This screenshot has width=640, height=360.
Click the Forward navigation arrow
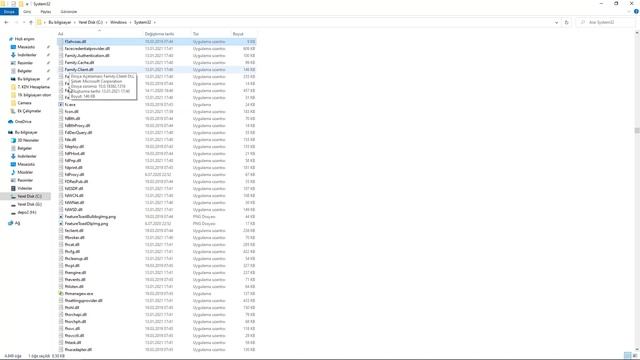(x=16, y=22)
